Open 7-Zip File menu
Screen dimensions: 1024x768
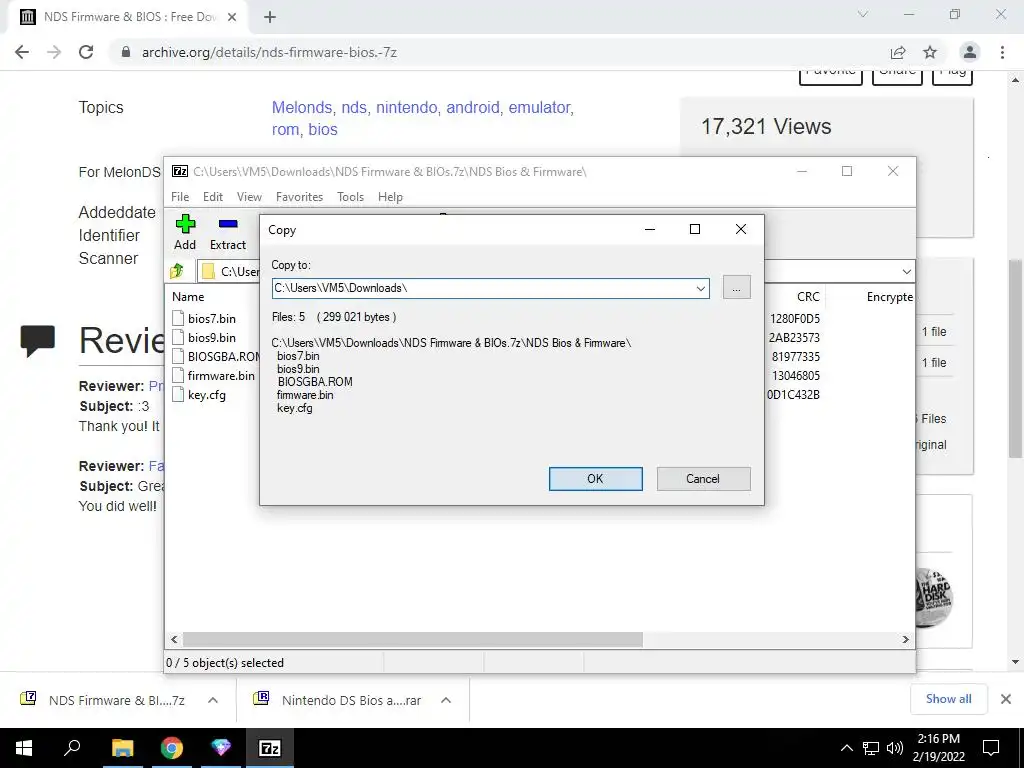[180, 197]
